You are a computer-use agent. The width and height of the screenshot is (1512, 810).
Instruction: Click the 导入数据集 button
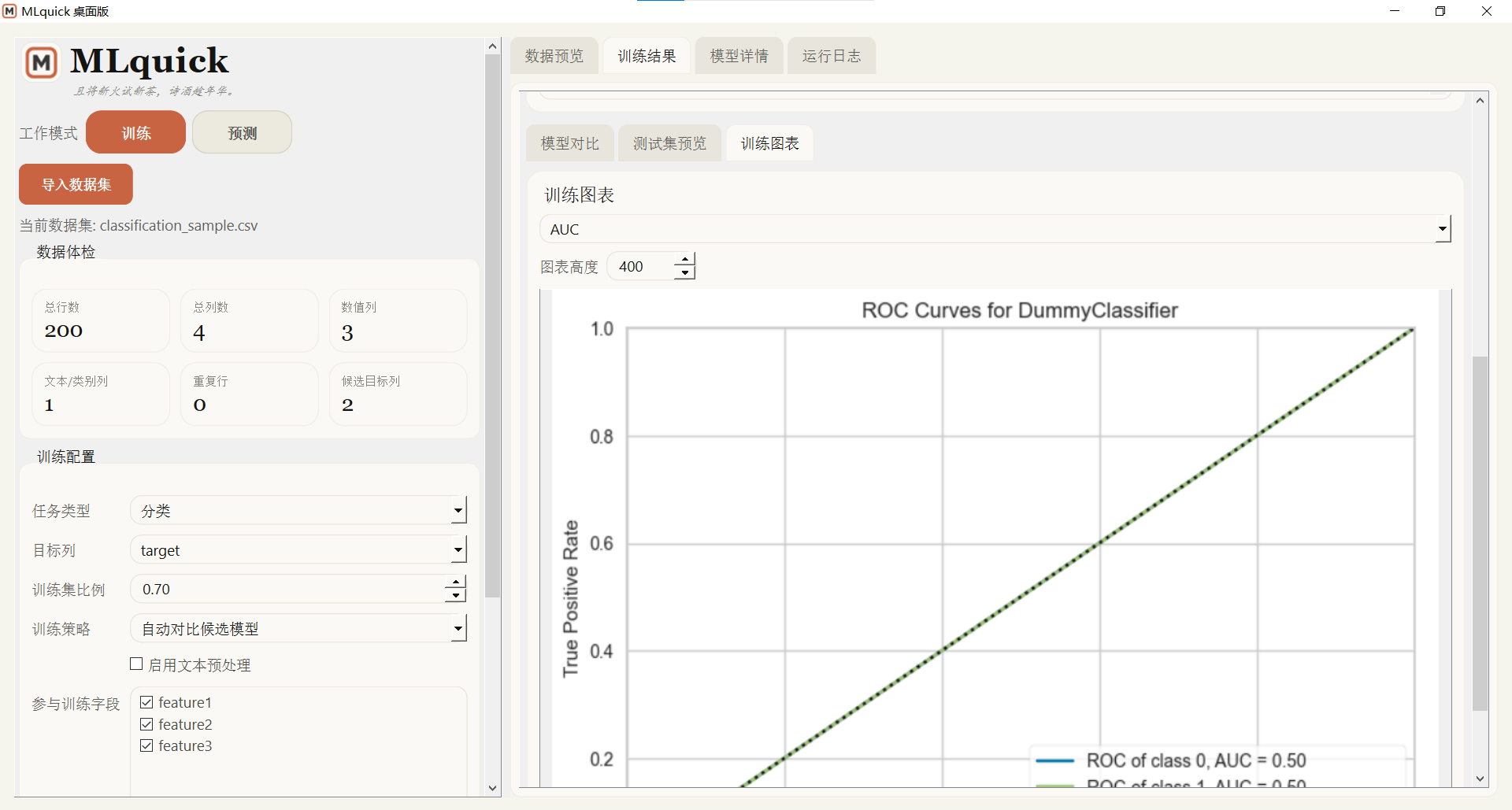[76, 184]
